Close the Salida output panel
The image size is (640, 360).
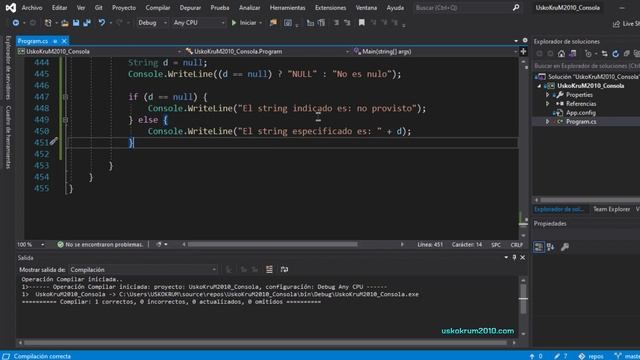pyautogui.click(x=522, y=258)
